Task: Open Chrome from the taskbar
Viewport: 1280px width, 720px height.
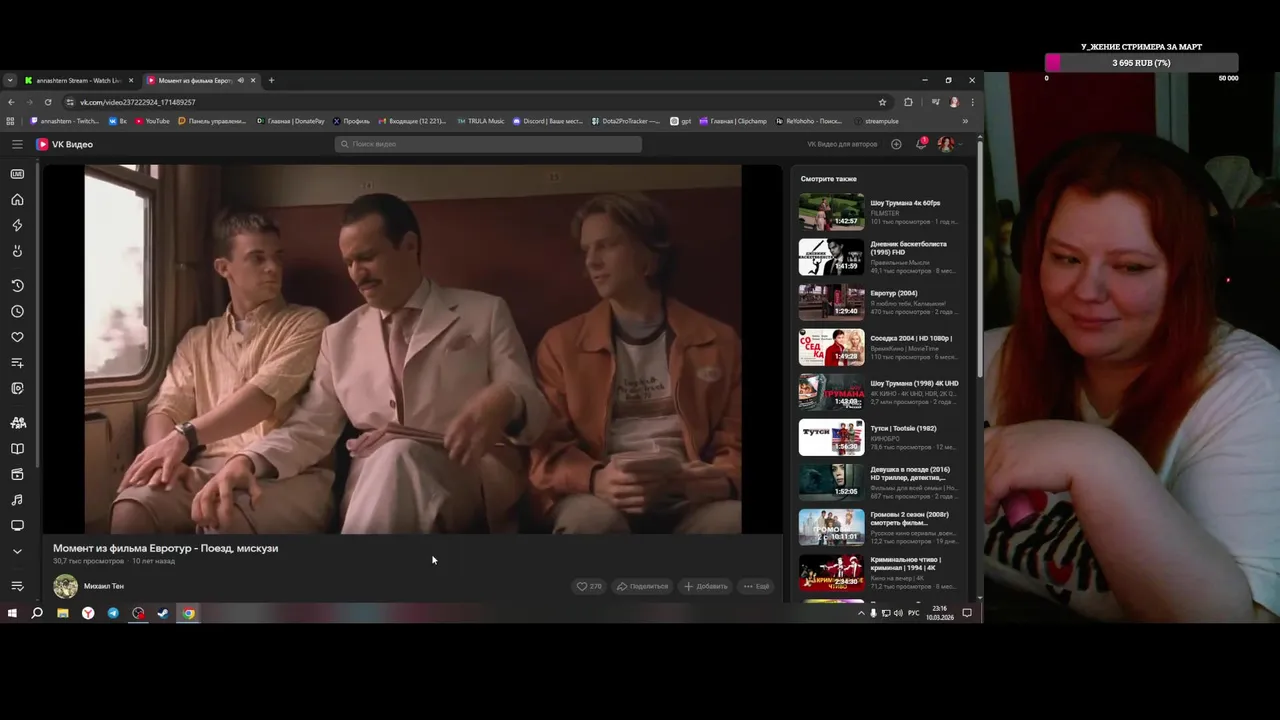Action: (188, 613)
